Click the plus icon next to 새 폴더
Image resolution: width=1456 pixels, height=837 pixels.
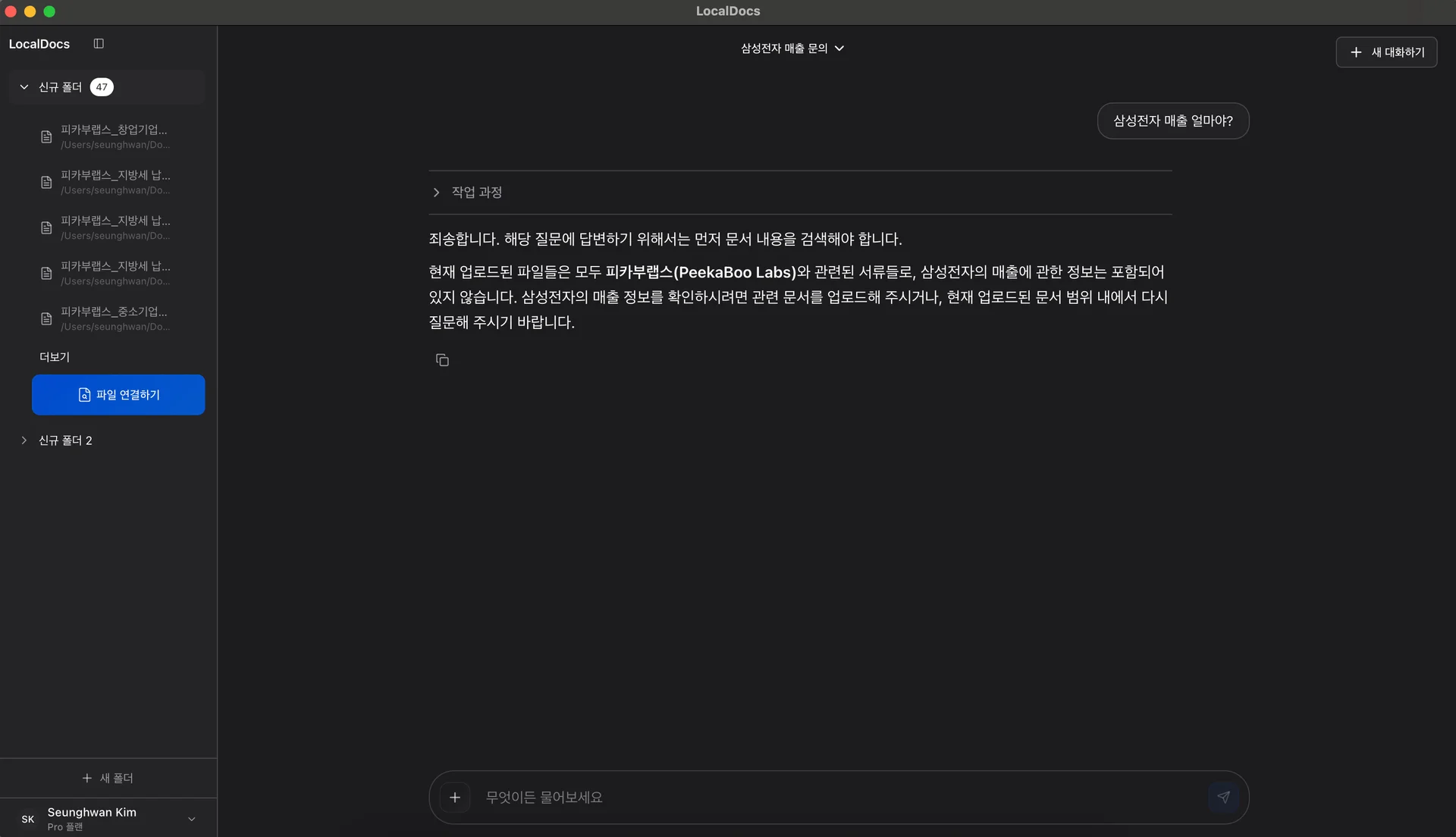(x=87, y=778)
